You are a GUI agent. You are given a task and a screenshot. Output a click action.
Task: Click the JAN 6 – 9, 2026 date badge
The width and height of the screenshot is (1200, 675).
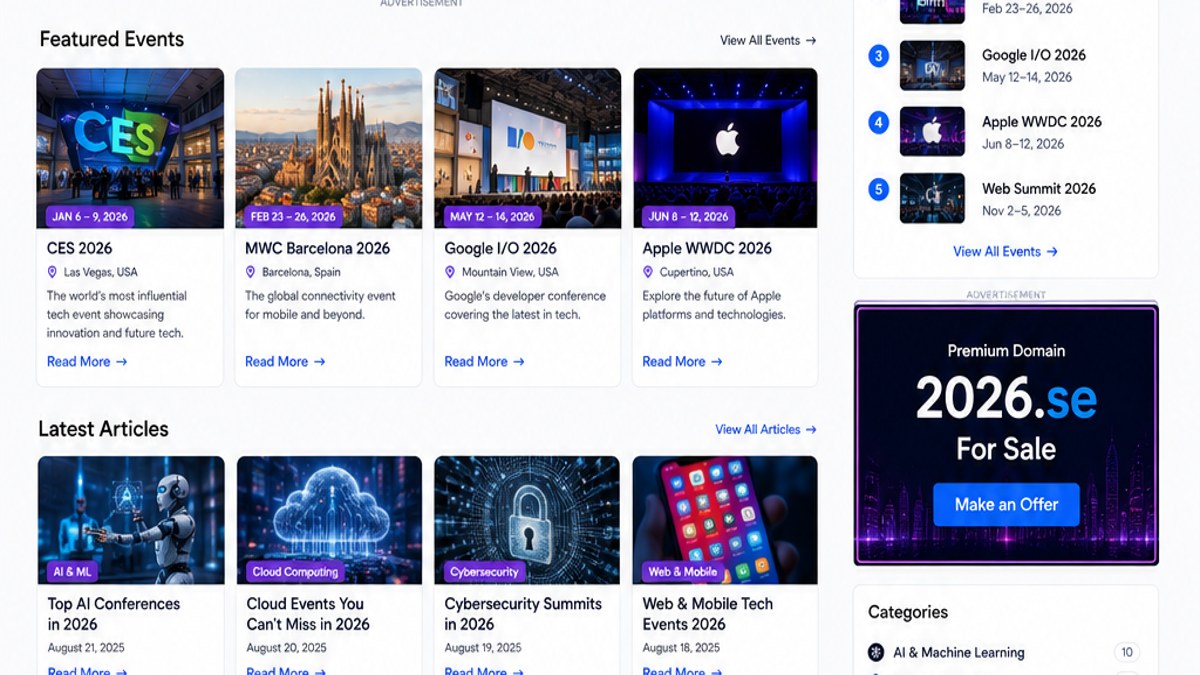pyautogui.click(x=90, y=216)
